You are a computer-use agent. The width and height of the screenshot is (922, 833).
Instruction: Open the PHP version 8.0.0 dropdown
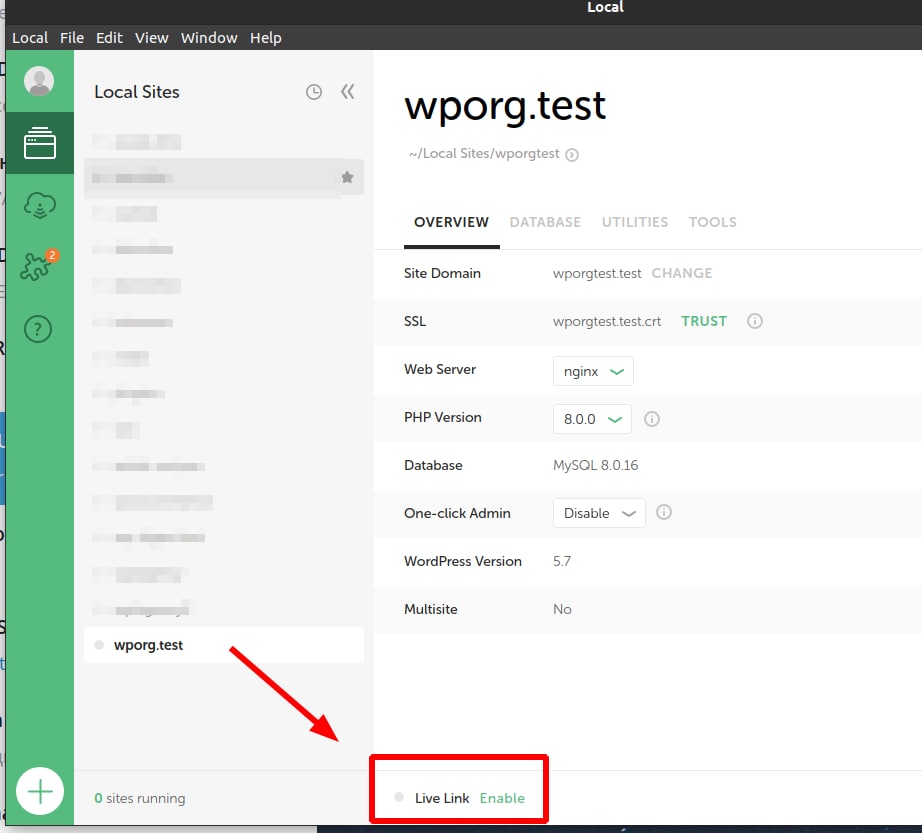[592, 419]
